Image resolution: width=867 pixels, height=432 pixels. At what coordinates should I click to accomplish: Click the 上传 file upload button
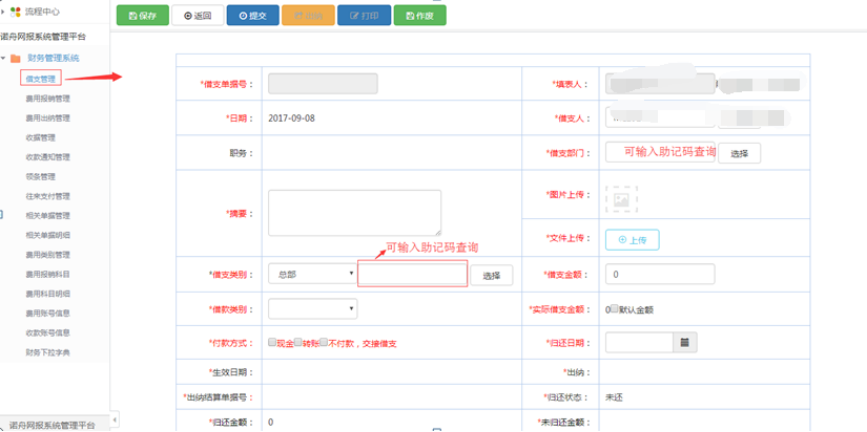tap(632, 240)
